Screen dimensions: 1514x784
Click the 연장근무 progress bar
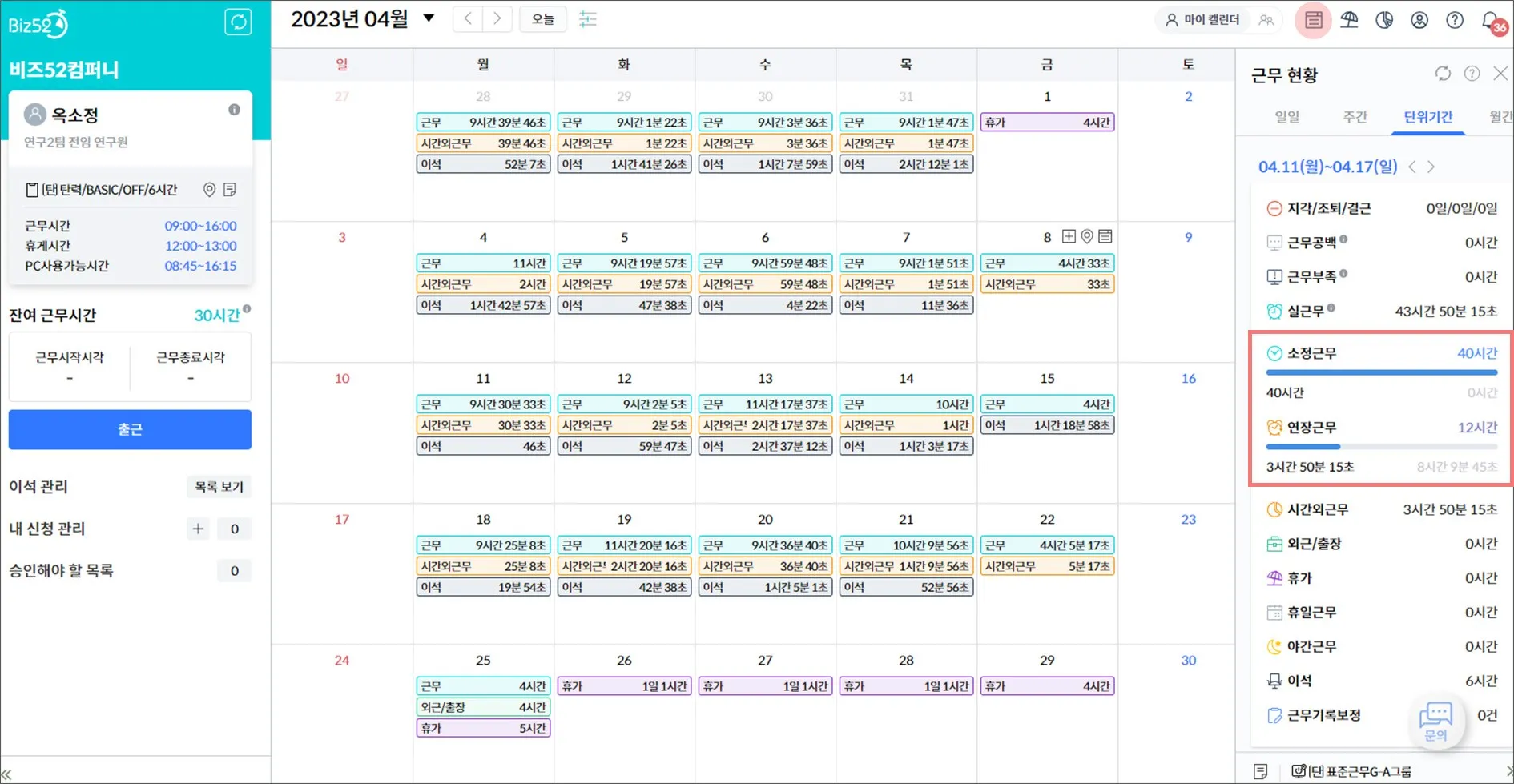[1381, 447]
